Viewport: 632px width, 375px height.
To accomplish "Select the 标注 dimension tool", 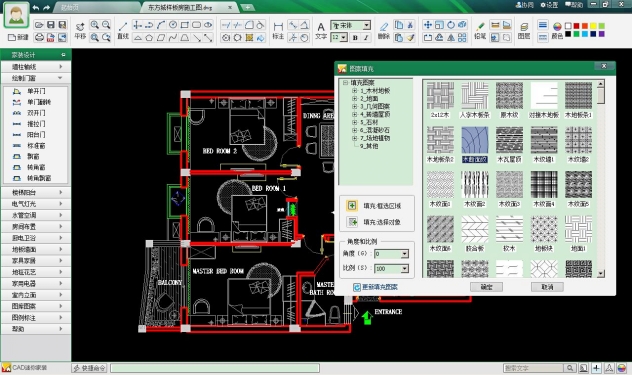I will point(278,31).
